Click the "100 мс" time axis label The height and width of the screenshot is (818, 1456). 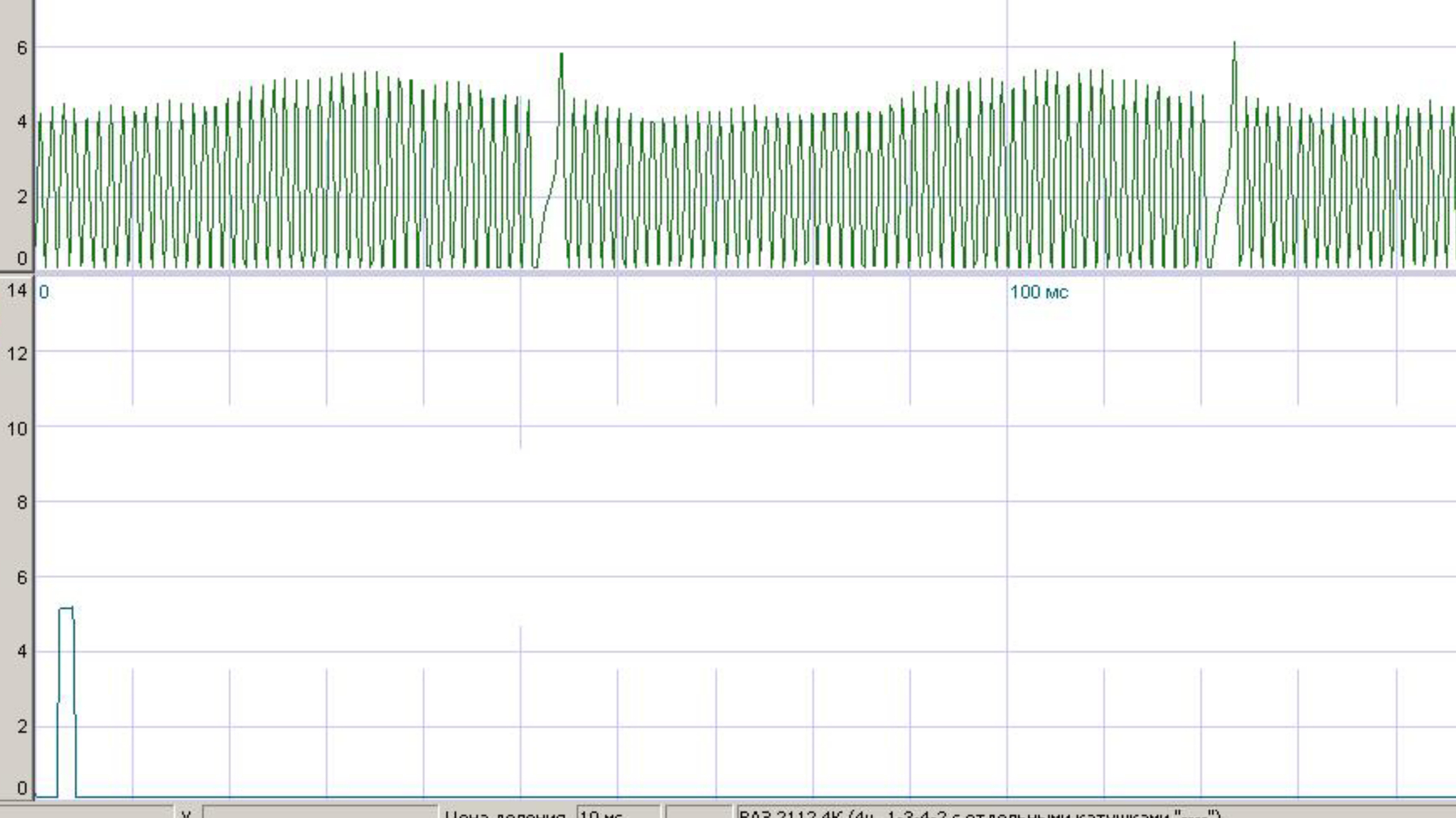(1039, 292)
